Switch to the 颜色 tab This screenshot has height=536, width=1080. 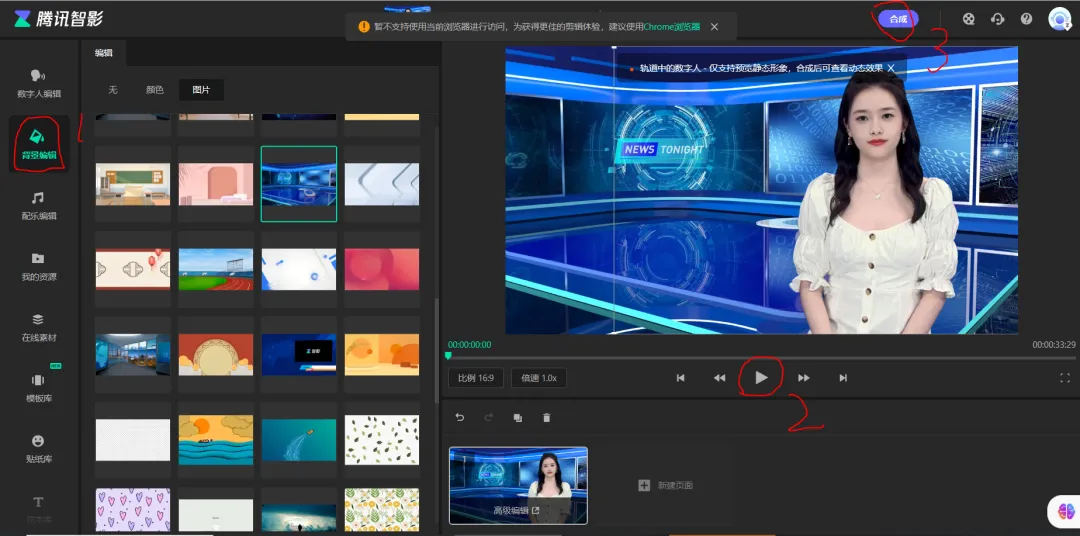tap(154, 90)
